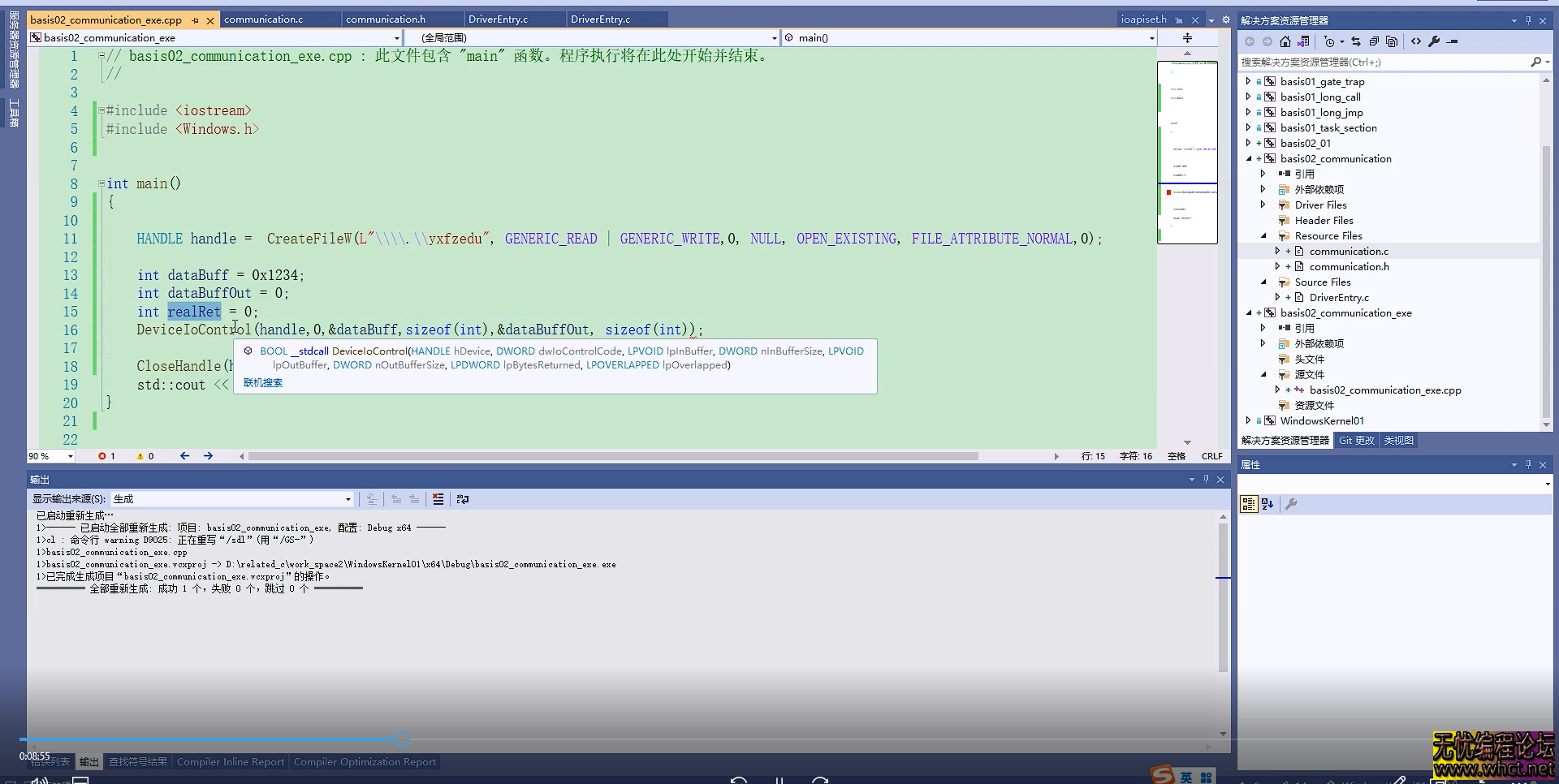Toggle auto-hide pin on the output panel
Screen dimensions: 1559x784
tap(1206, 479)
